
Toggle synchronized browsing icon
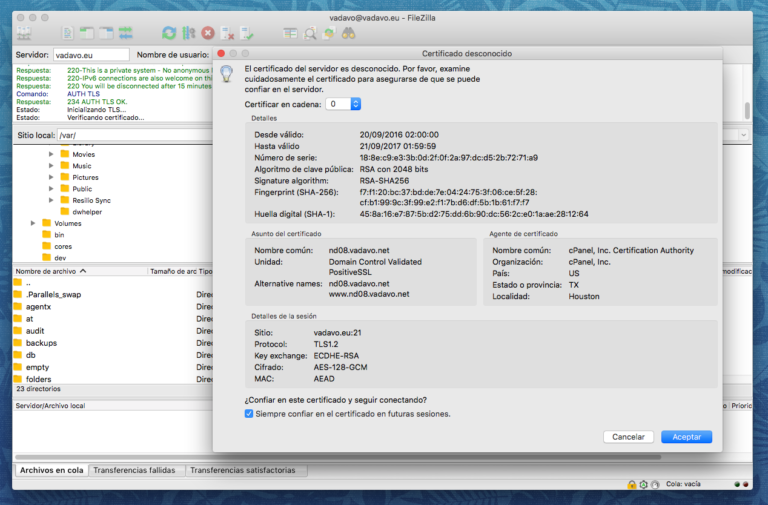329,33
